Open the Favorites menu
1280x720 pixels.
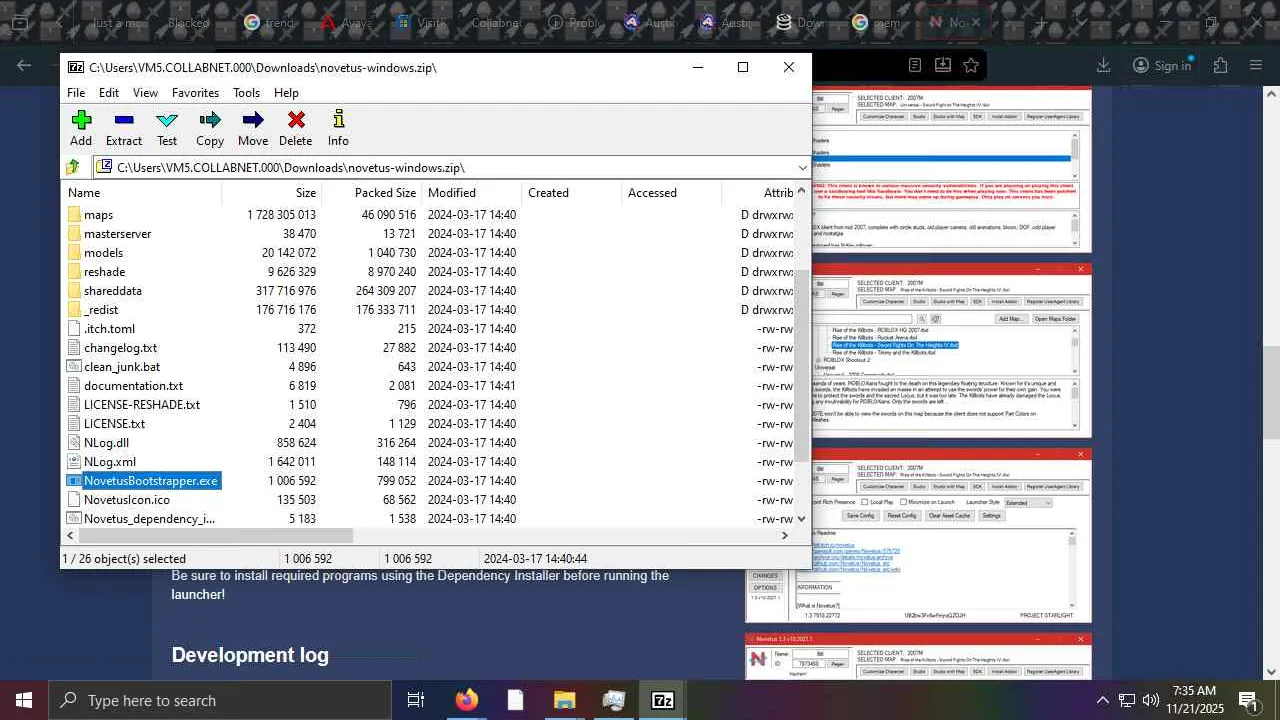pyautogui.click(x=195, y=93)
